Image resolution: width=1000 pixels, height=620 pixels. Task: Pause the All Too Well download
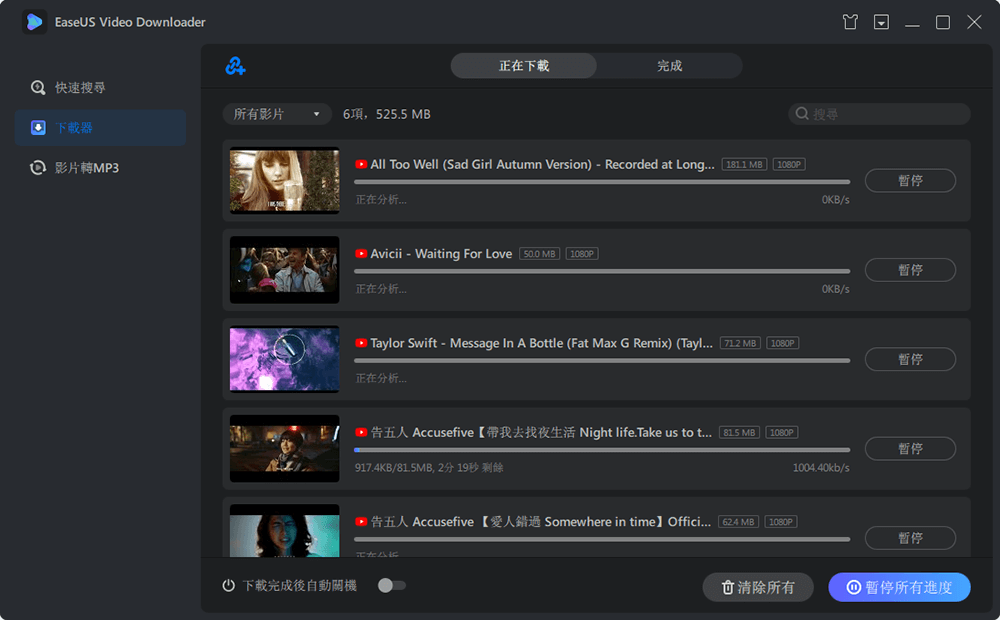[910, 181]
